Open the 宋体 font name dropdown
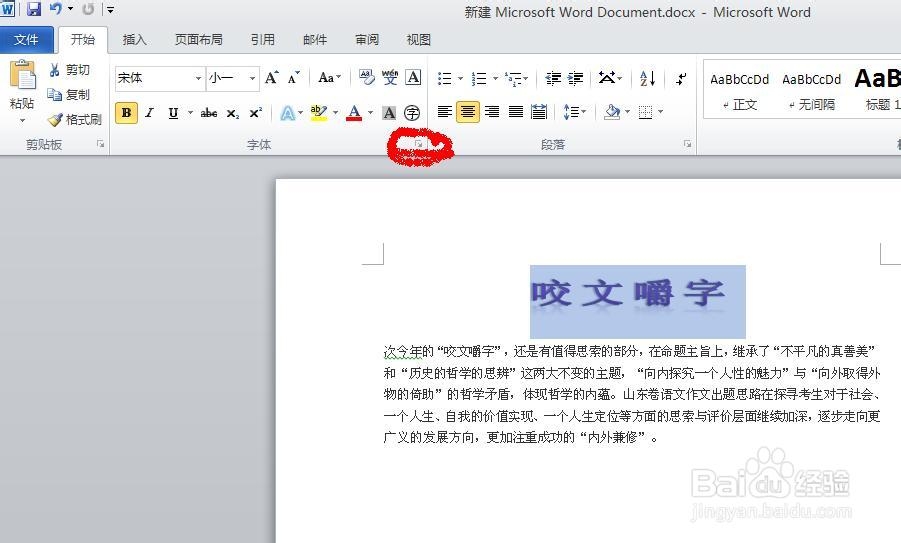This screenshot has height=543, width=901. 198,78
